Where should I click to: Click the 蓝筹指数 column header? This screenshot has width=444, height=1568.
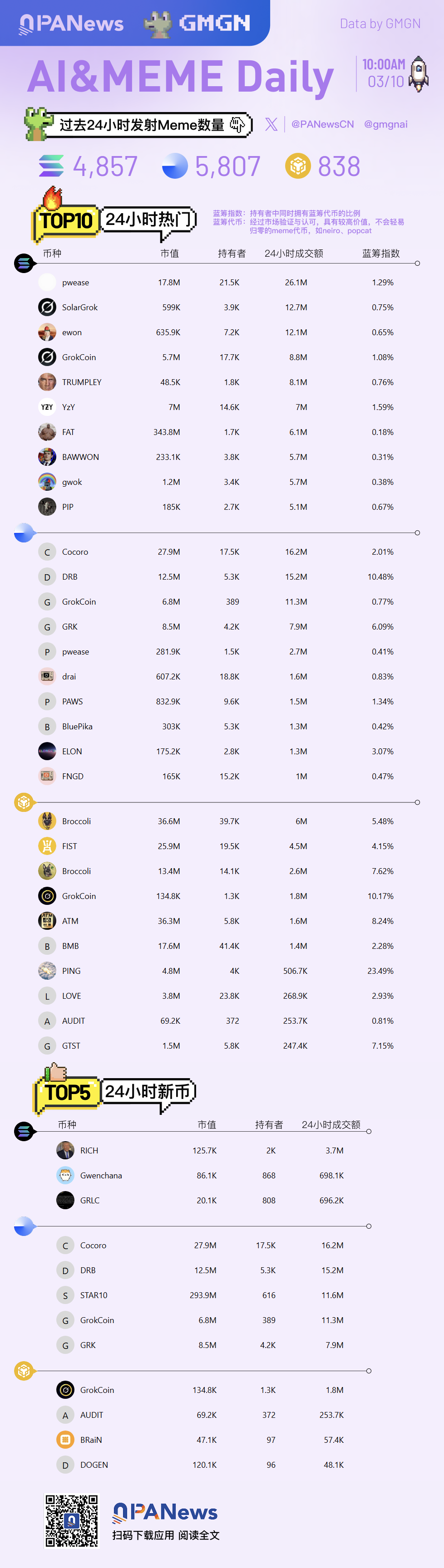[x=380, y=253]
